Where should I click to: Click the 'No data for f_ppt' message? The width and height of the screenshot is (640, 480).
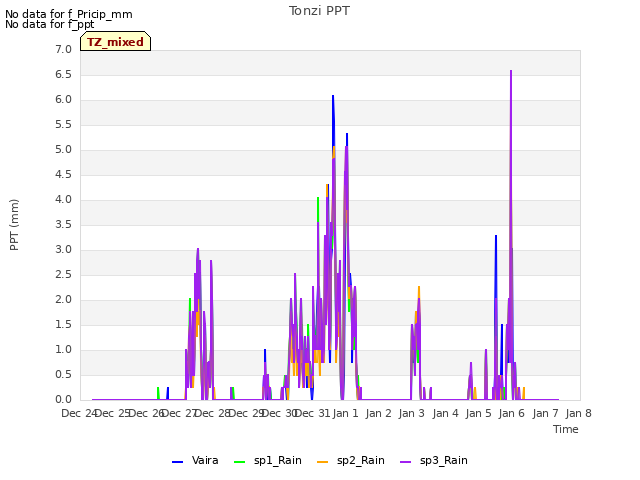pos(49,24)
